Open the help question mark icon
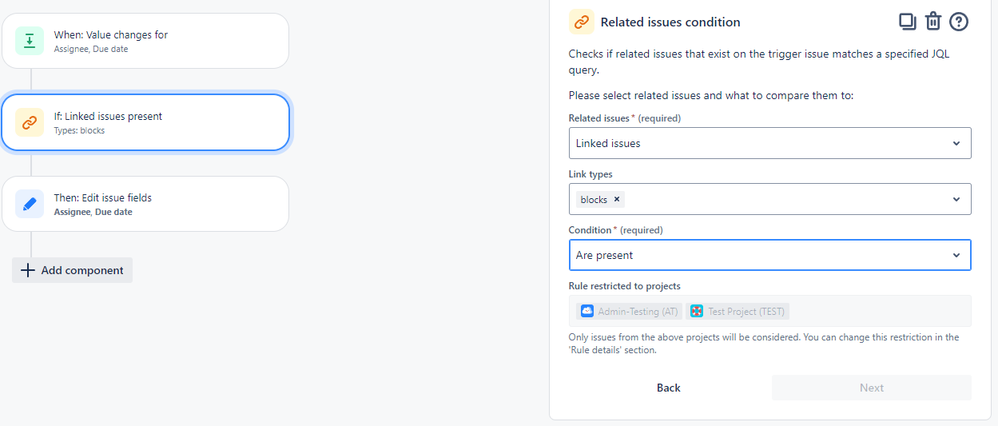 click(959, 21)
